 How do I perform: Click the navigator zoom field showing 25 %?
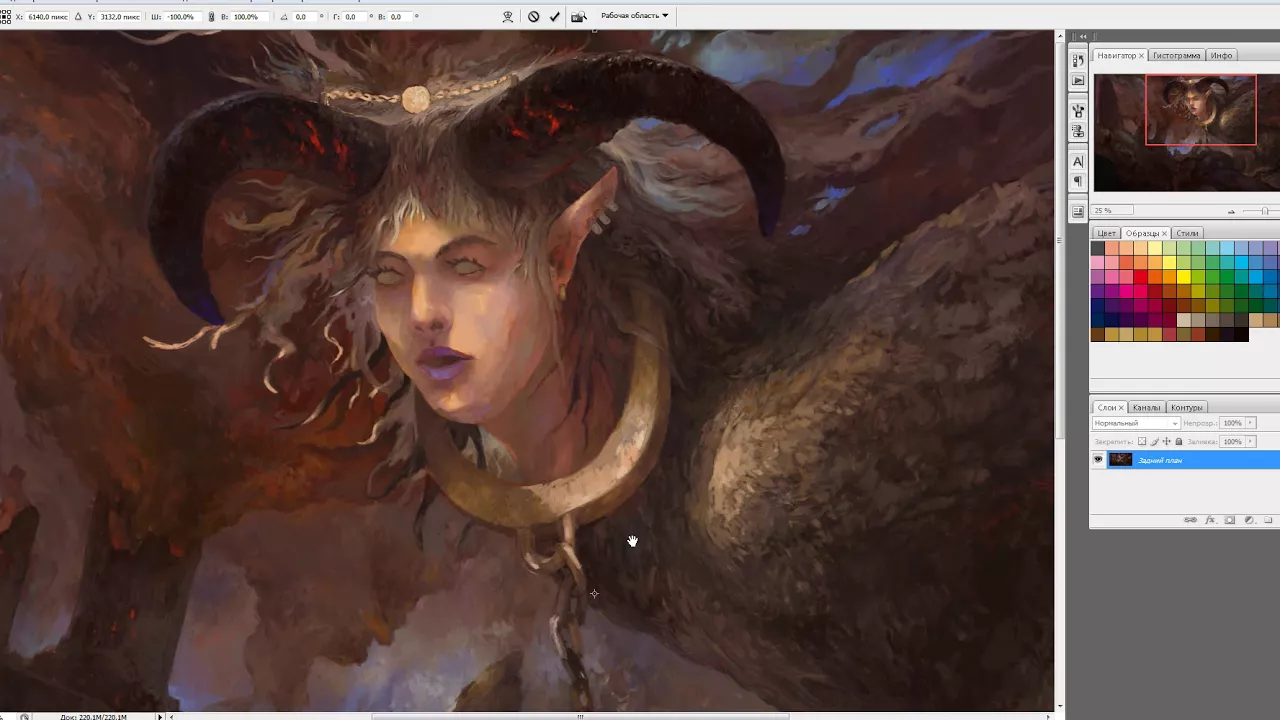point(1113,211)
